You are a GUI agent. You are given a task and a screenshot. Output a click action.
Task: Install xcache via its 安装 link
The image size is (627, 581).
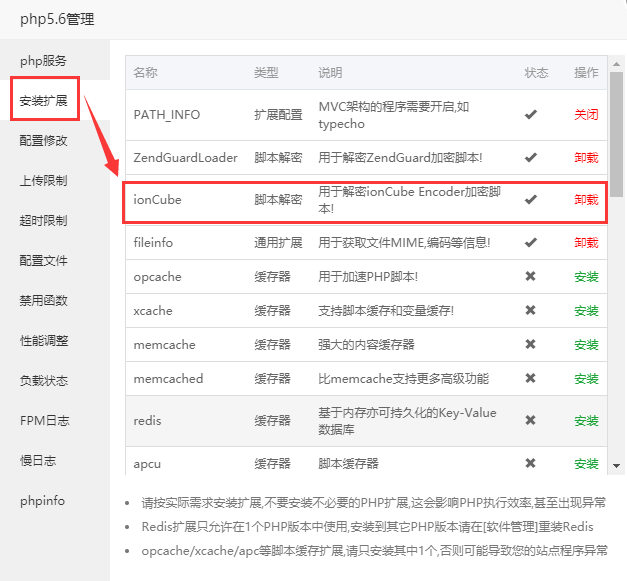[586, 311]
